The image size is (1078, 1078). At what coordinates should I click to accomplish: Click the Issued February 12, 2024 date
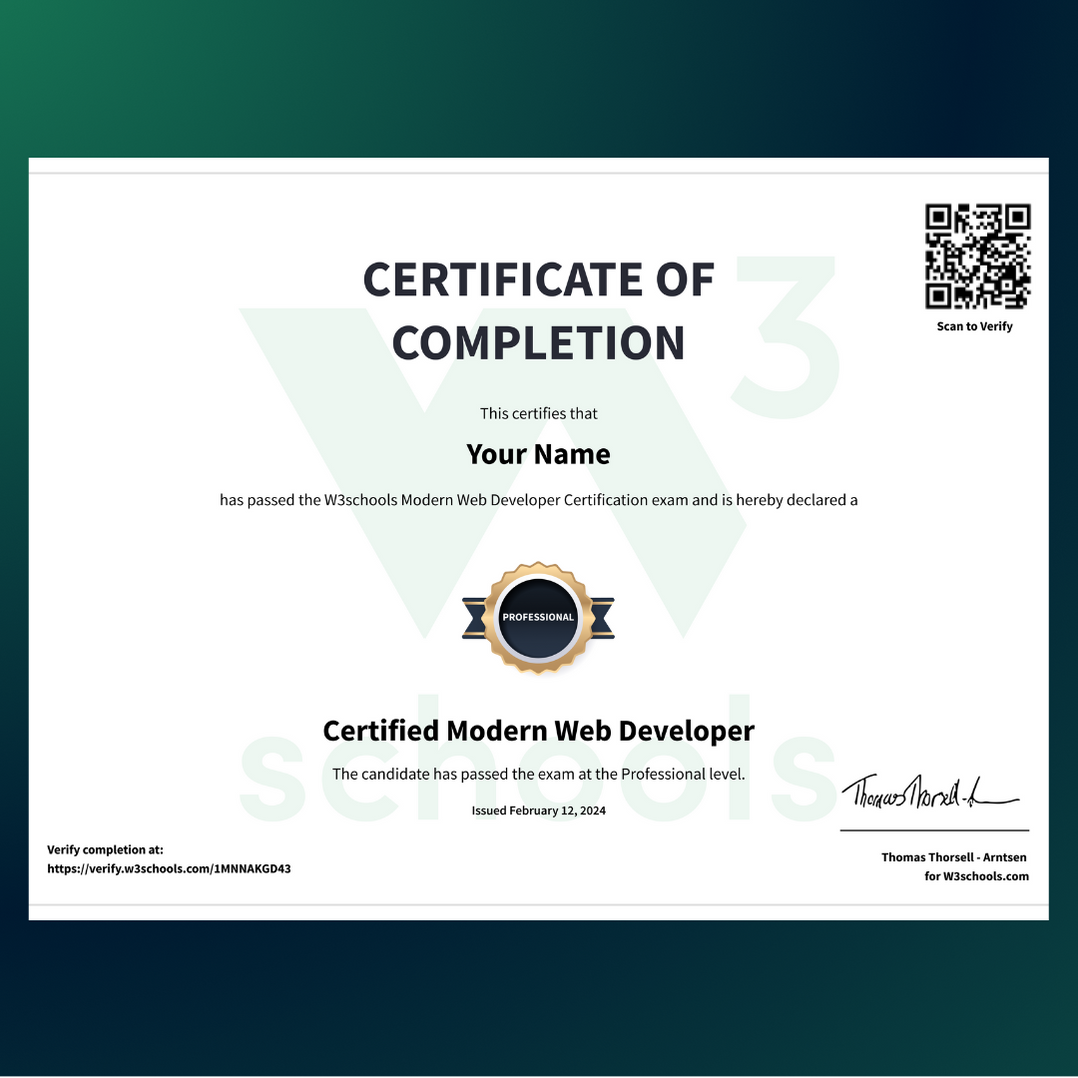(538, 811)
